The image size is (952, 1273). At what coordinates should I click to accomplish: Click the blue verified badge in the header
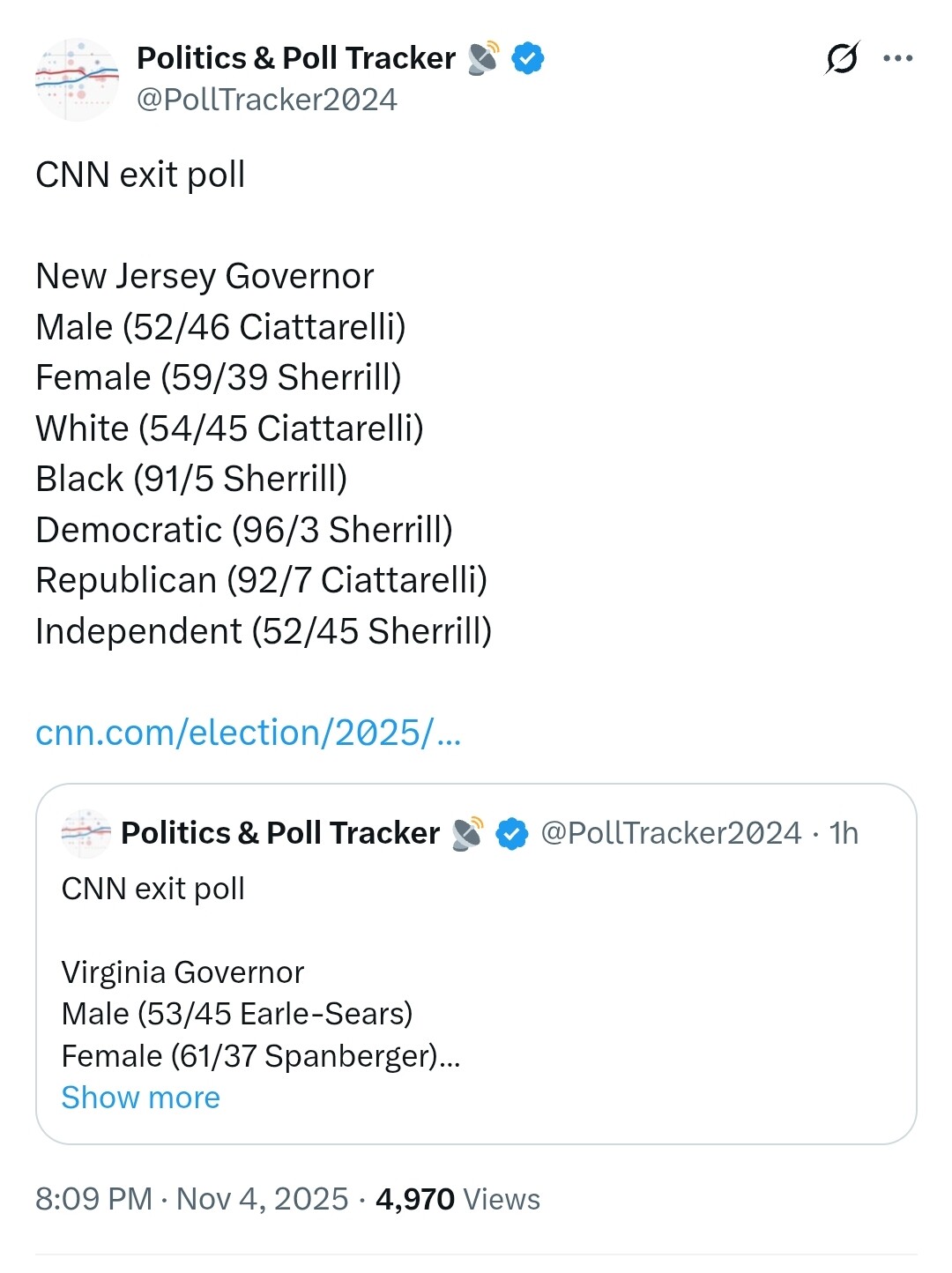[x=528, y=58]
